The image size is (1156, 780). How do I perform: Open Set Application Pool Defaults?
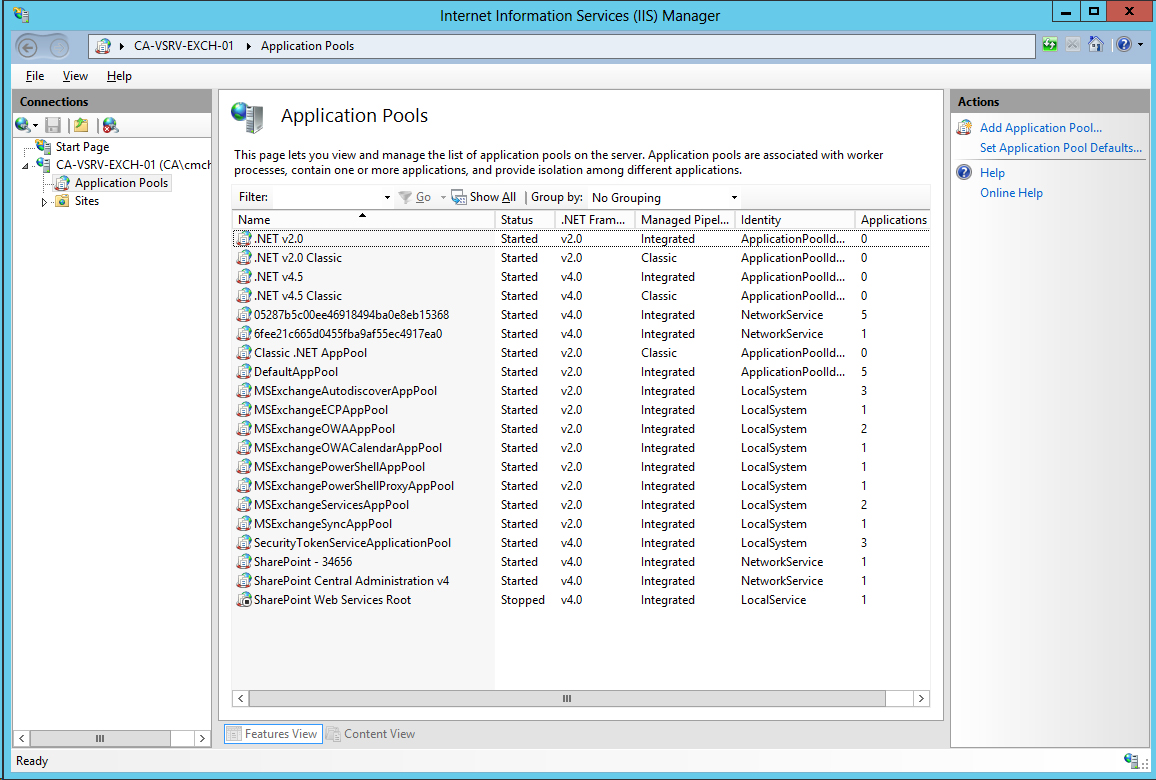pos(1061,147)
